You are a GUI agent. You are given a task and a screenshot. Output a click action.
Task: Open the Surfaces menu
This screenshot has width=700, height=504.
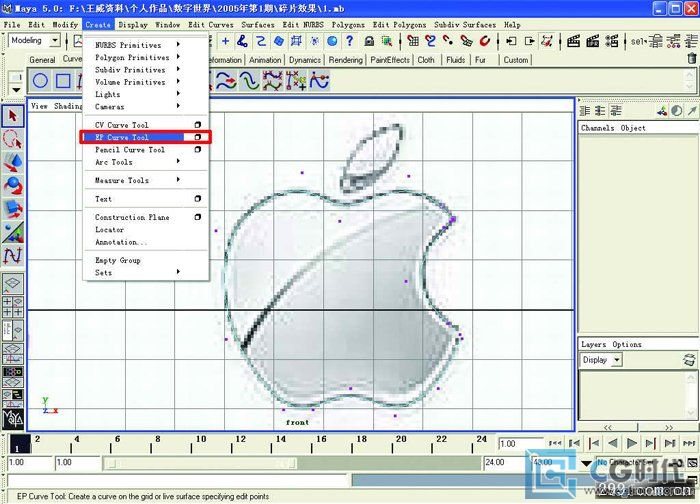tap(258, 25)
